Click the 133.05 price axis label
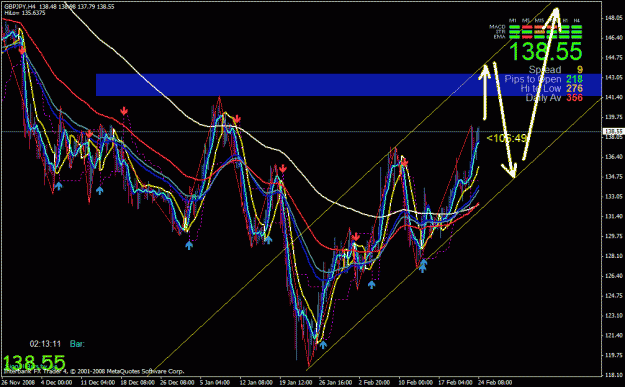 click(614, 196)
